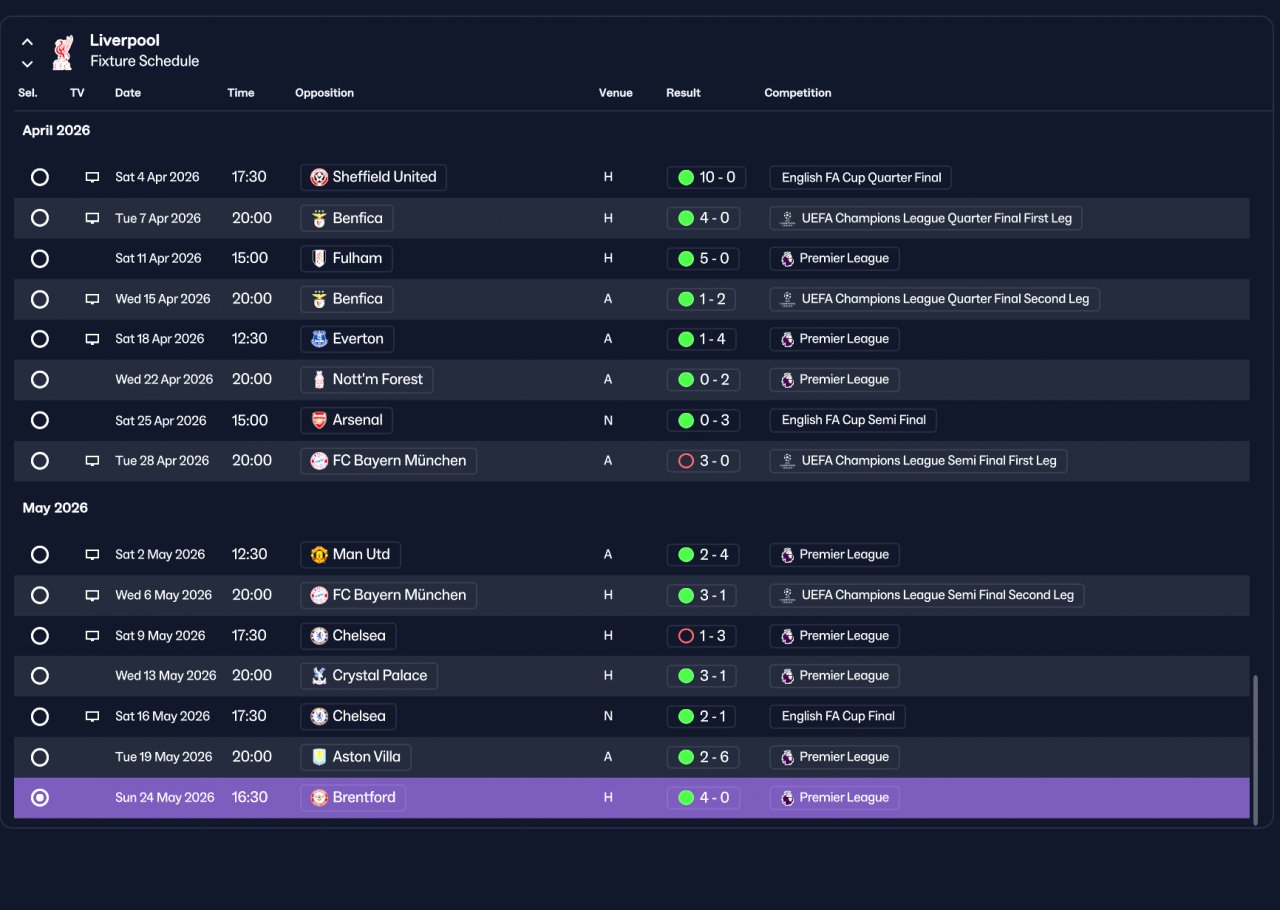Click the red loss indicator for 28 Apr Bayern
This screenshot has width=1280, height=910.
[x=686, y=461]
